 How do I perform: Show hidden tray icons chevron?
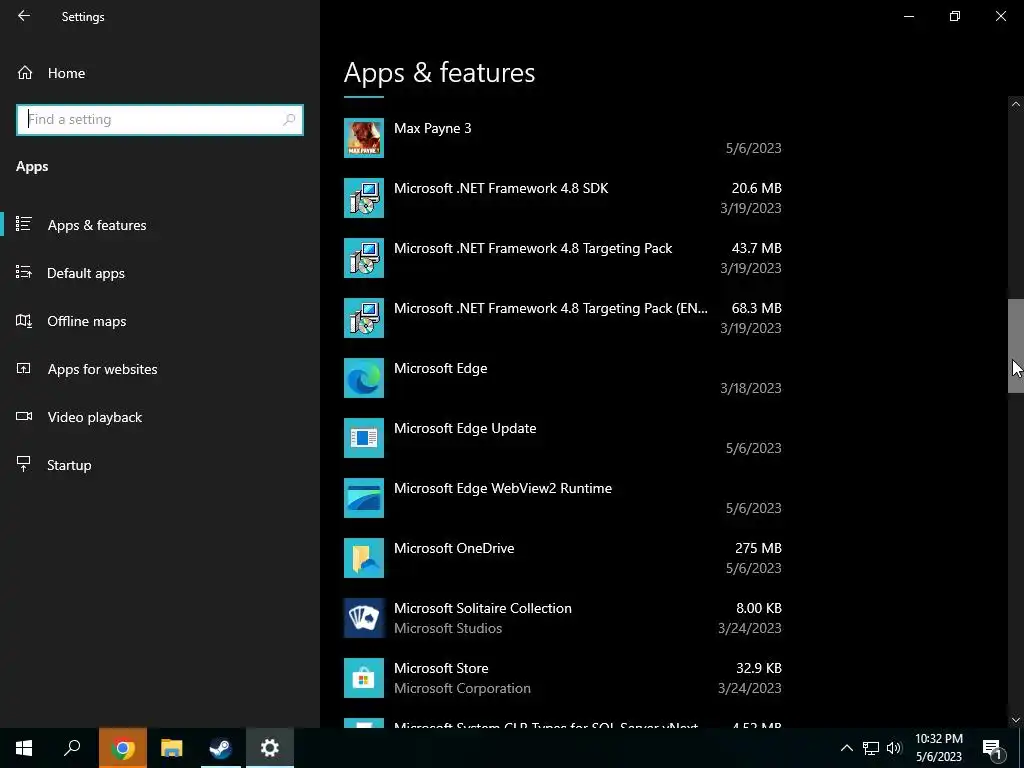(846, 748)
